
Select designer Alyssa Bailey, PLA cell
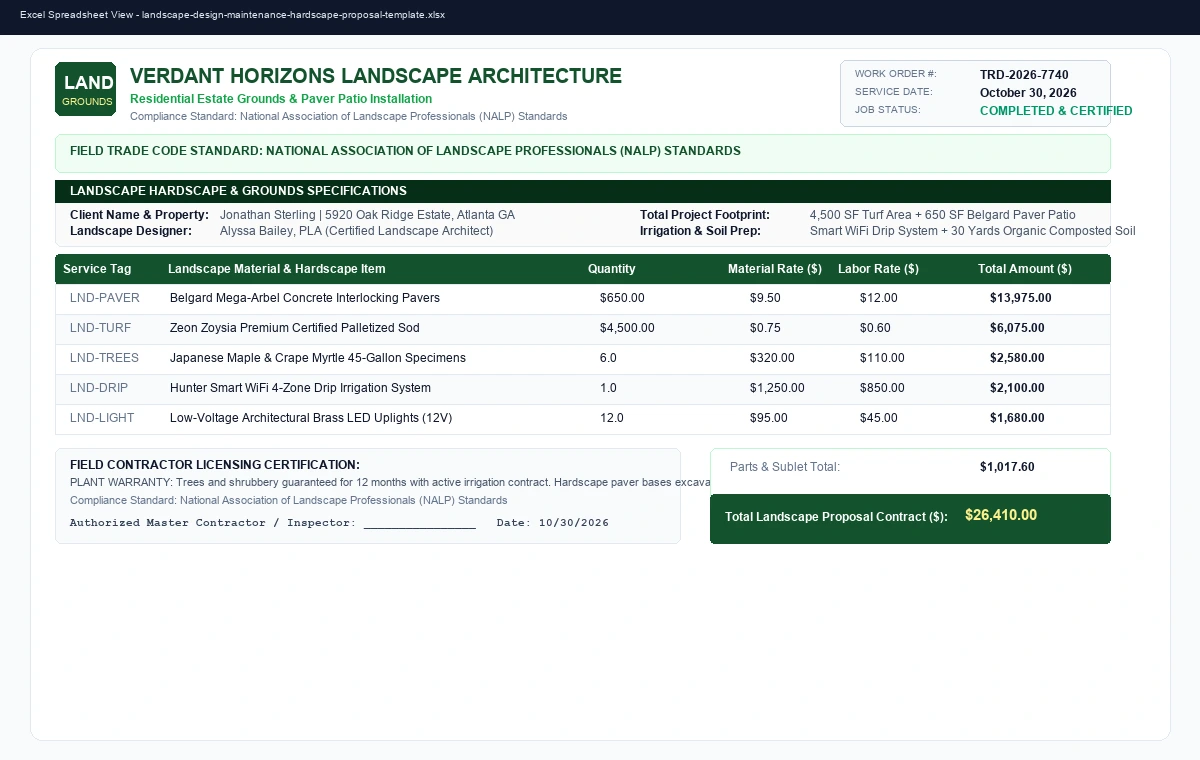[356, 231]
